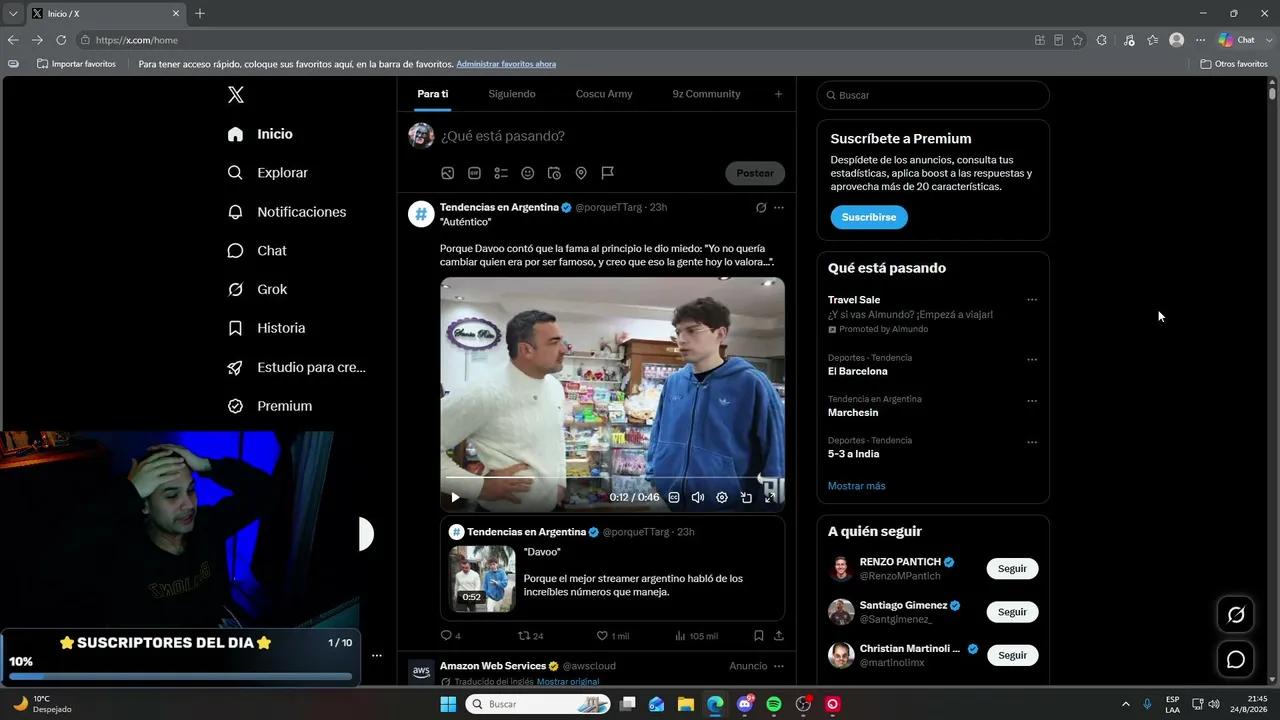Enter fullscreen on the video
The height and width of the screenshot is (720, 1280).
pyautogui.click(x=770, y=497)
